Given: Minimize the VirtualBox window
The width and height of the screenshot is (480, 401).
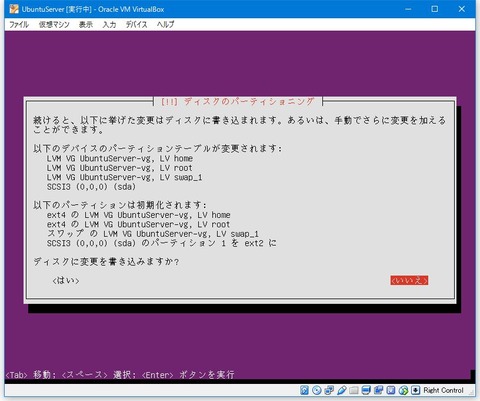Looking at the screenshot, I should pyautogui.click(x=408, y=9).
